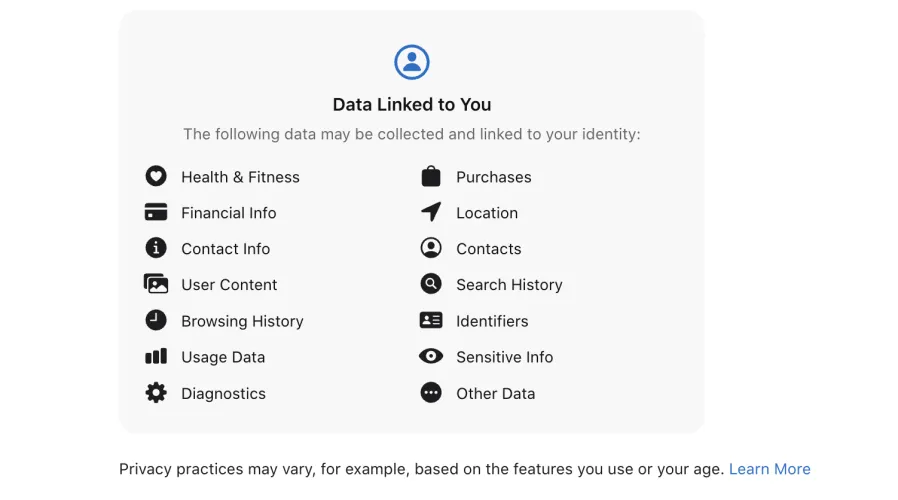The width and height of the screenshot is (898, 500).
Task: Click the Search History magnifier icon
Action: [x=431, y=285]
